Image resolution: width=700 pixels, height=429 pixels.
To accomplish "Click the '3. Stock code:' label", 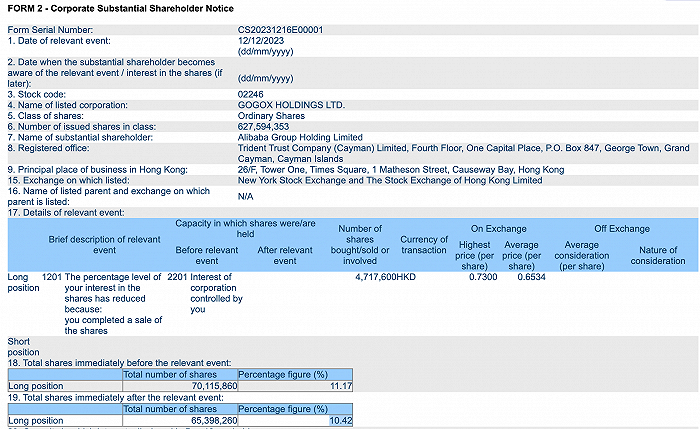I will [x=37, y=94].
